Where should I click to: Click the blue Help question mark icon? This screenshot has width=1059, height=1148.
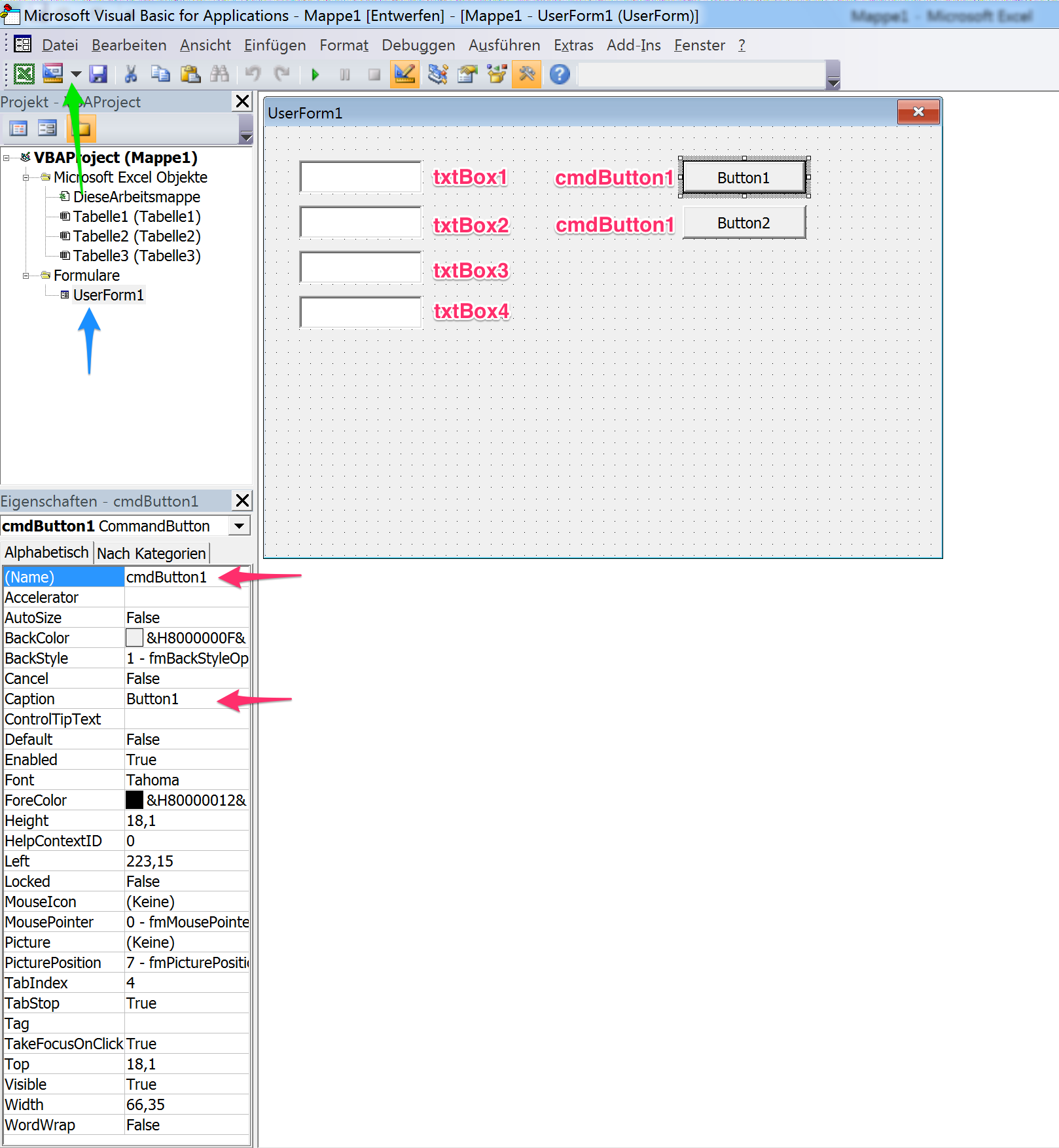[x=560, y=75]
